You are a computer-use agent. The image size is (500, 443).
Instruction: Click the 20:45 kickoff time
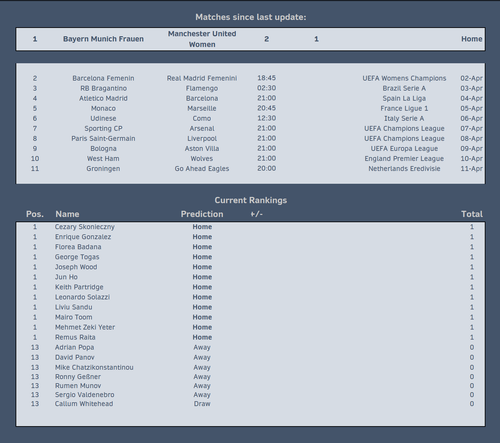coord(266,108)
